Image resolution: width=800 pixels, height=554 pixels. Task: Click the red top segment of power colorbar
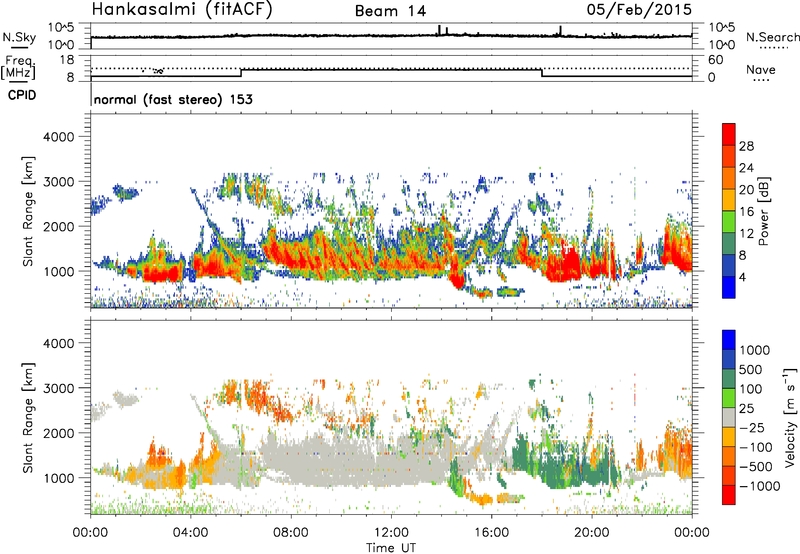[x=729, y=134]
